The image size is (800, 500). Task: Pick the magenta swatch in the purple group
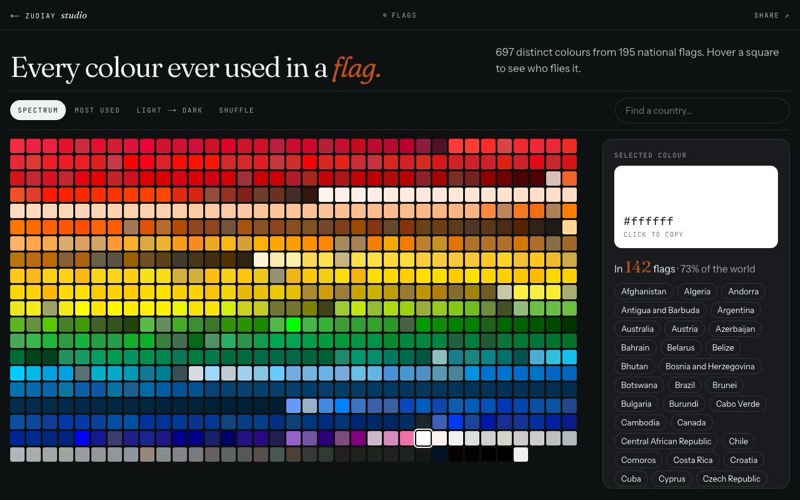tap(358, 438)
